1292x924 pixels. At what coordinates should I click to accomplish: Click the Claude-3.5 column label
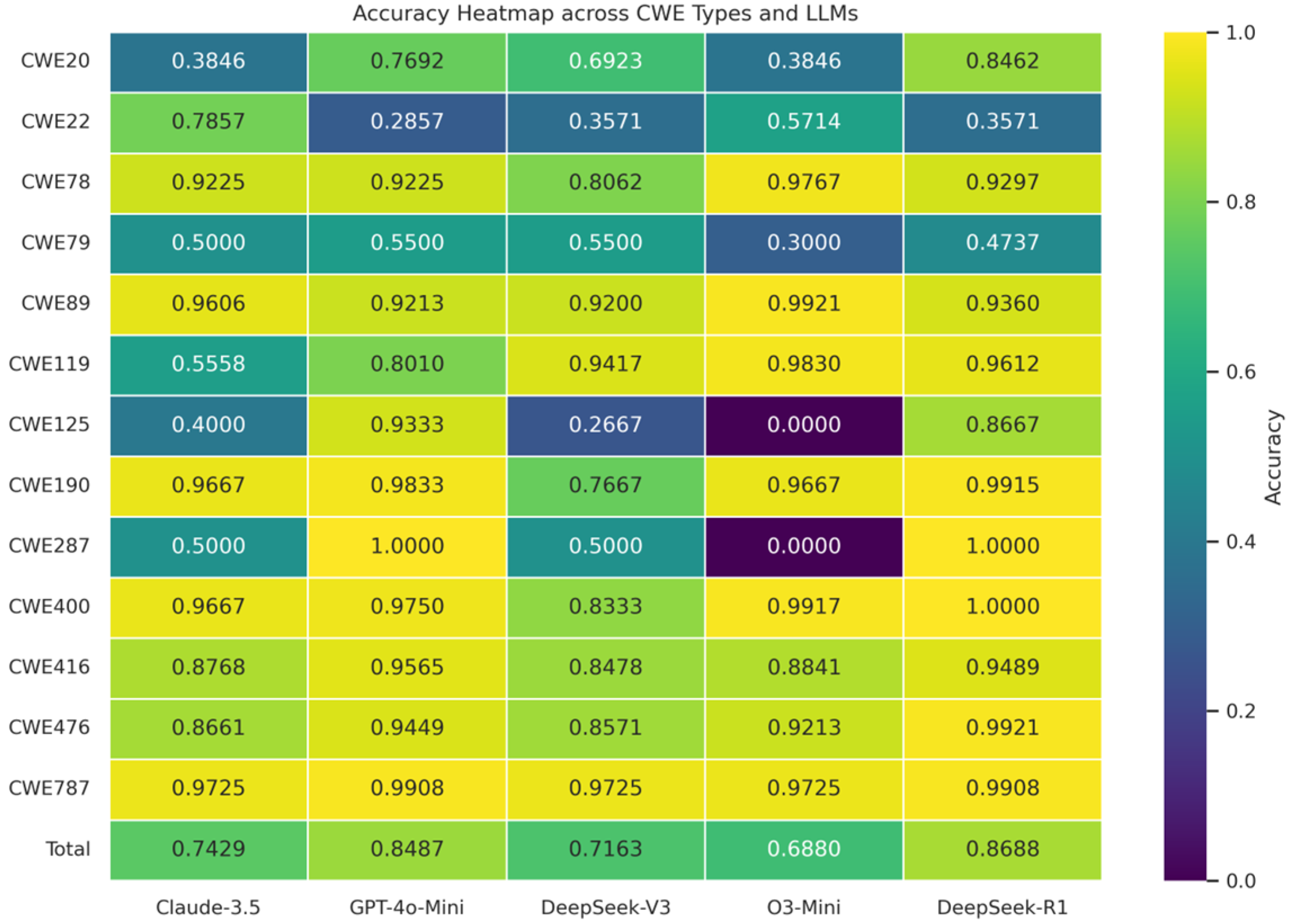click(x=208, y=908)
